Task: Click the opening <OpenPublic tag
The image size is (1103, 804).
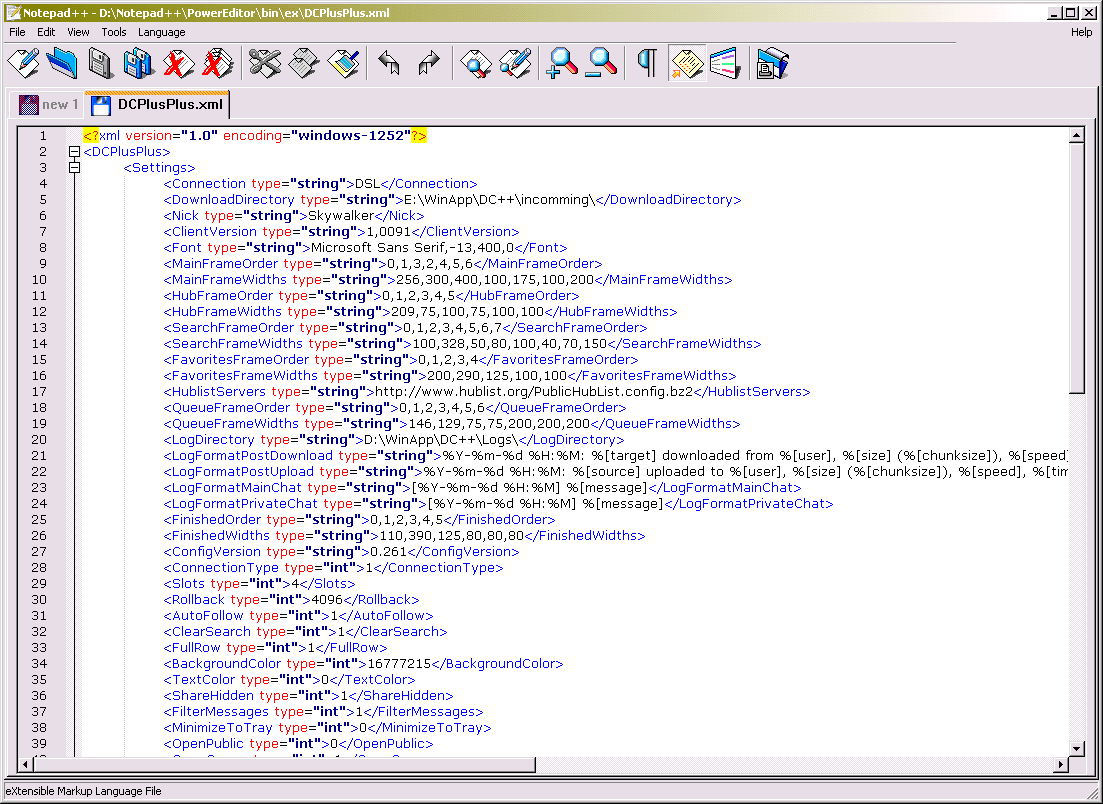Action: [203, 744]
